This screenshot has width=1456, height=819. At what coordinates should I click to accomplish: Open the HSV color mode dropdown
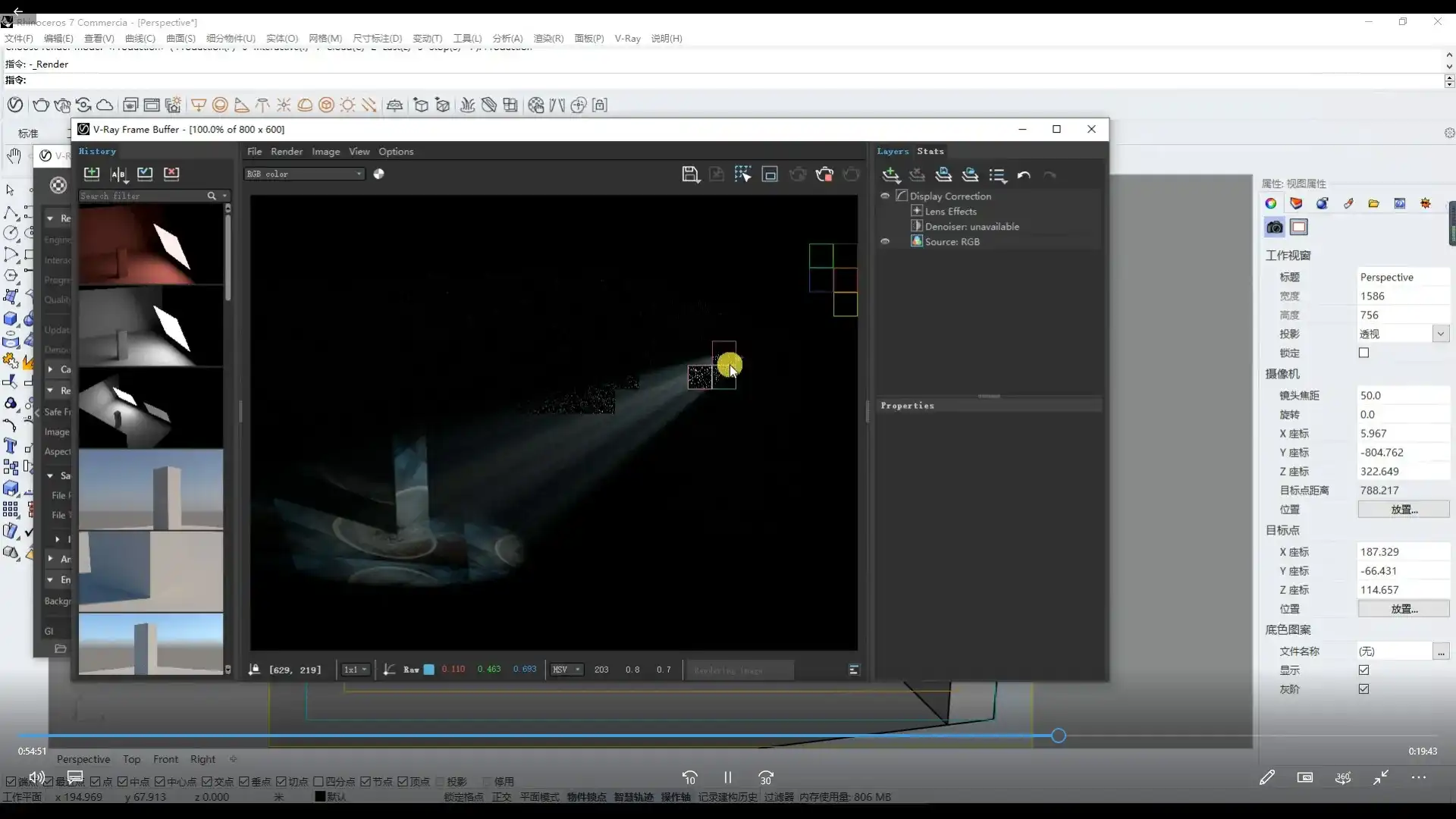(566, 670)
